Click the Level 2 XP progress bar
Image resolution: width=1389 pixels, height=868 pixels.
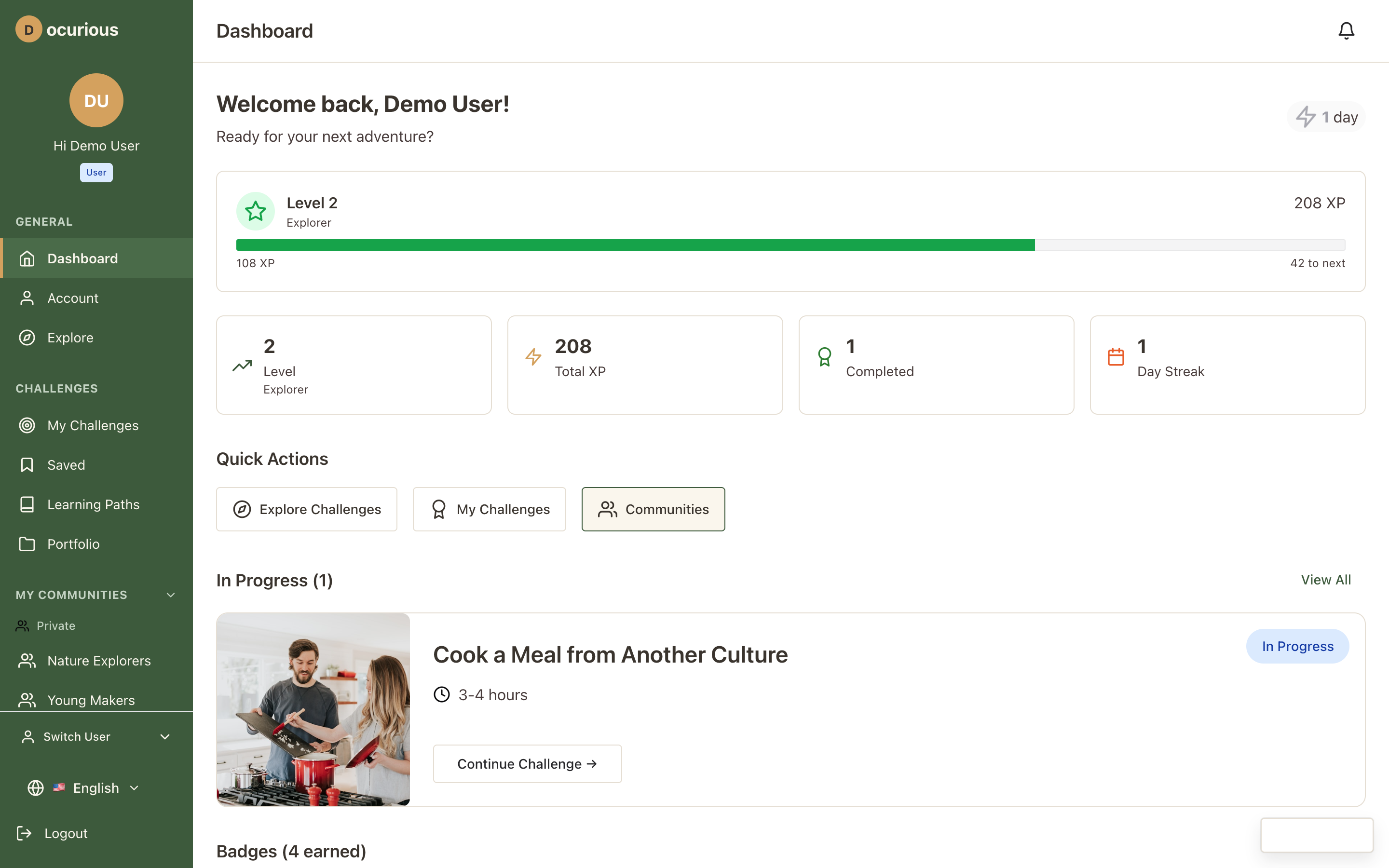790,245
